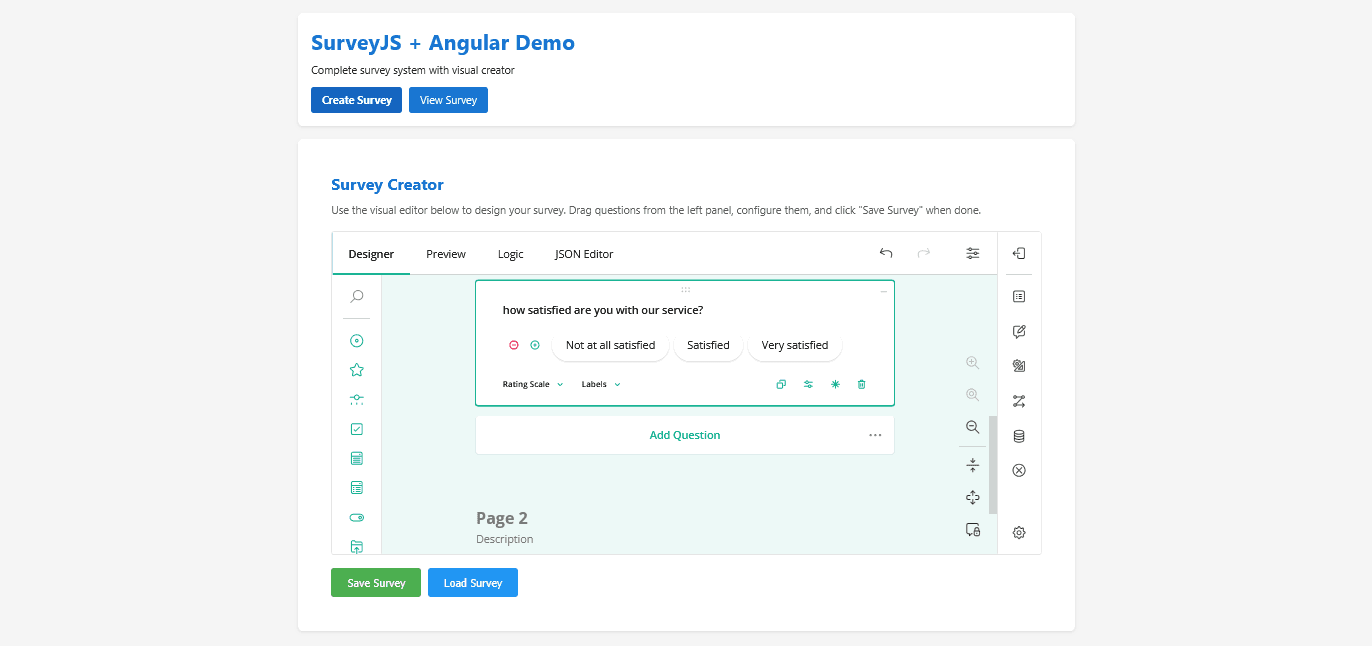
Task: Click the trash icon to delete question
Action: [x=861, y=384]
